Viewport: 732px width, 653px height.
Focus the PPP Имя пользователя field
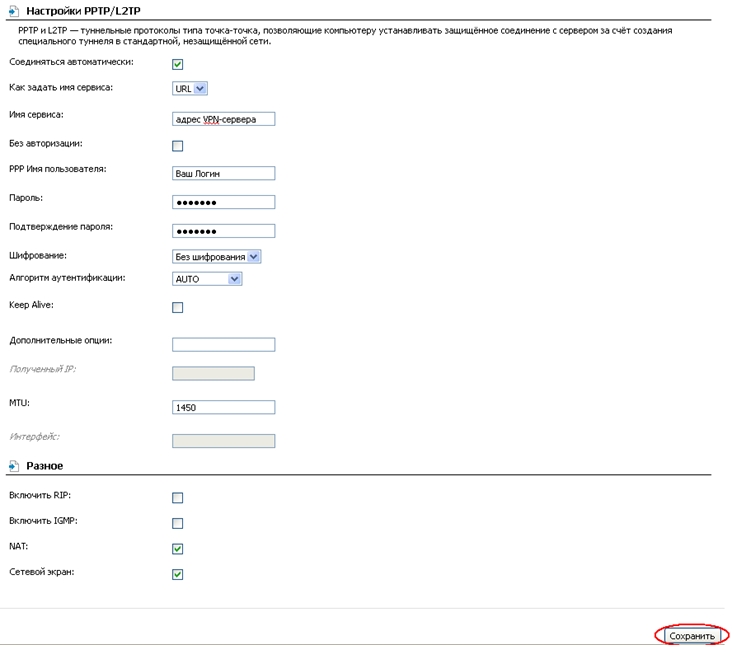(223, 173)
